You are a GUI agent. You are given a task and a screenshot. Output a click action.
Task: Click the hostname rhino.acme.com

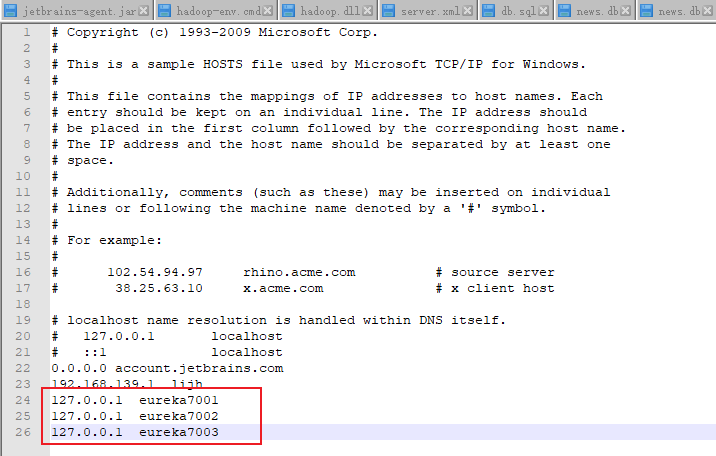pyautogui.click(x=299, y=272)
